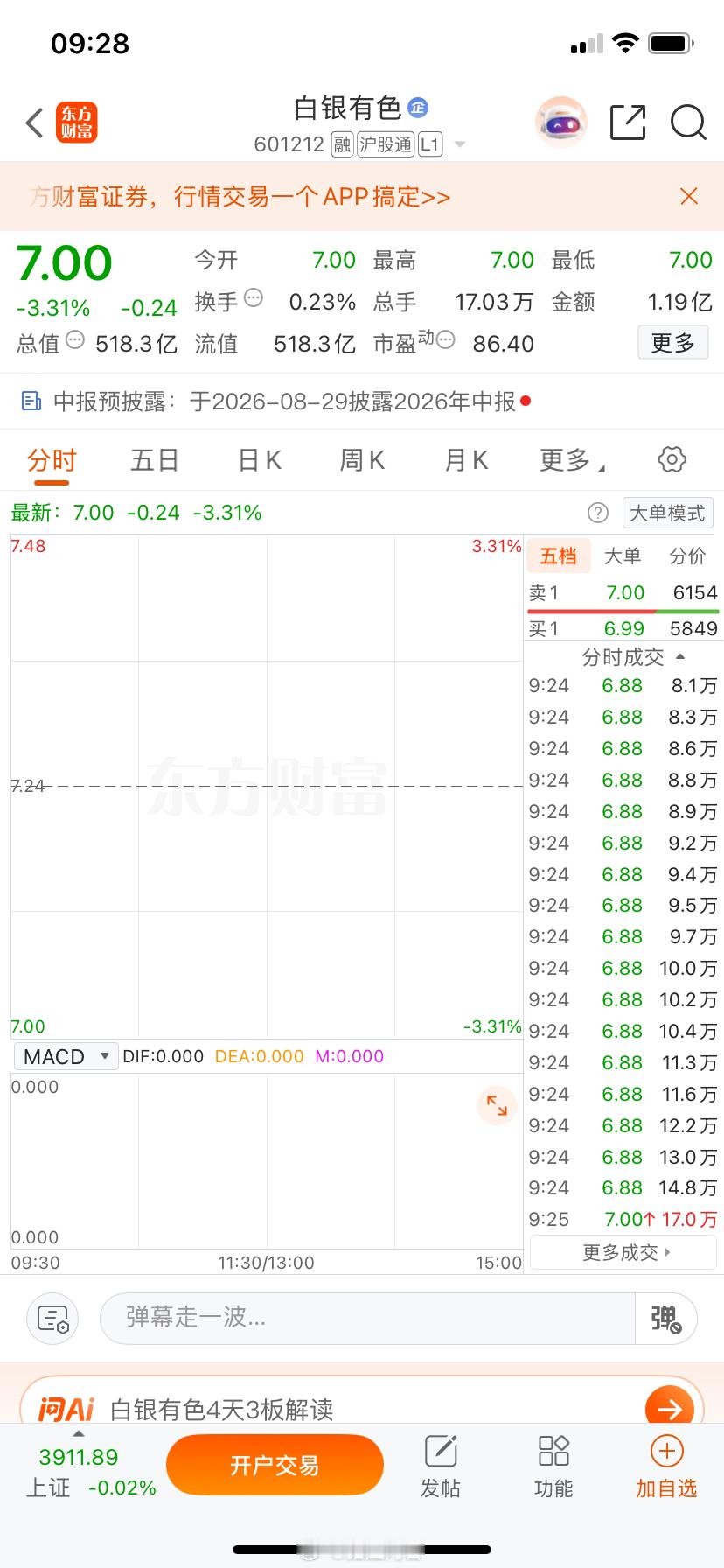
Task: Switch to the 周K tab
Action: click(362, 460)
